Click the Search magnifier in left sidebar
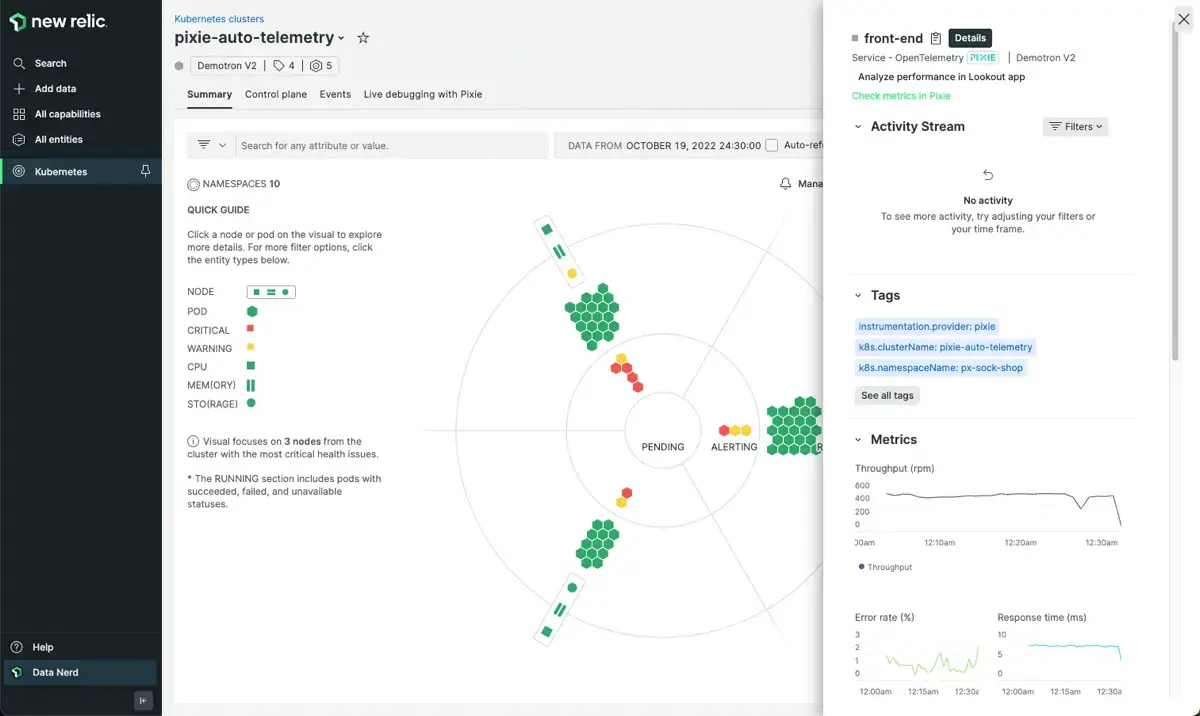 [19, 63]
